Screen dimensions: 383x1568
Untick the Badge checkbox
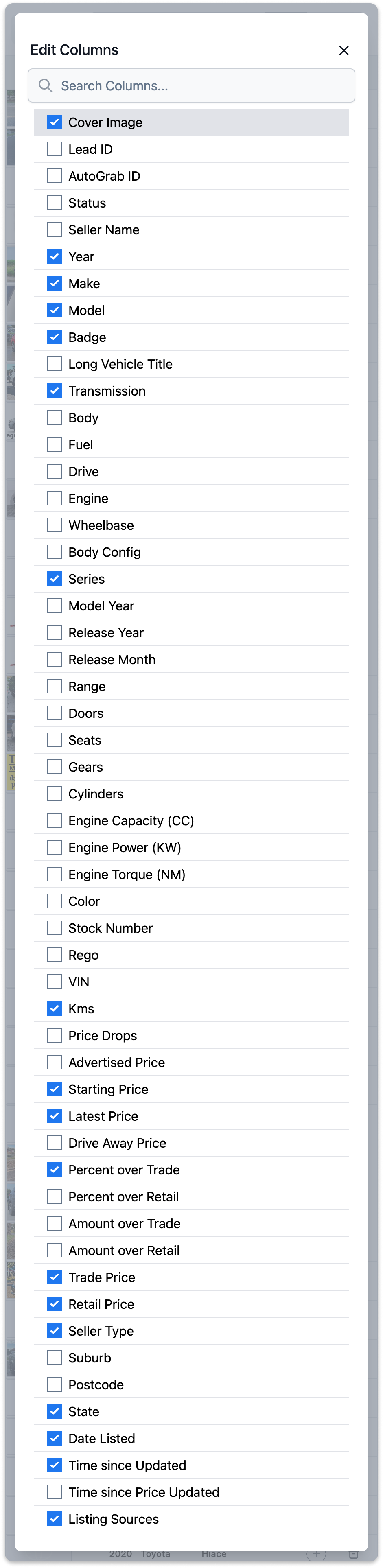[x=55, y=337]
